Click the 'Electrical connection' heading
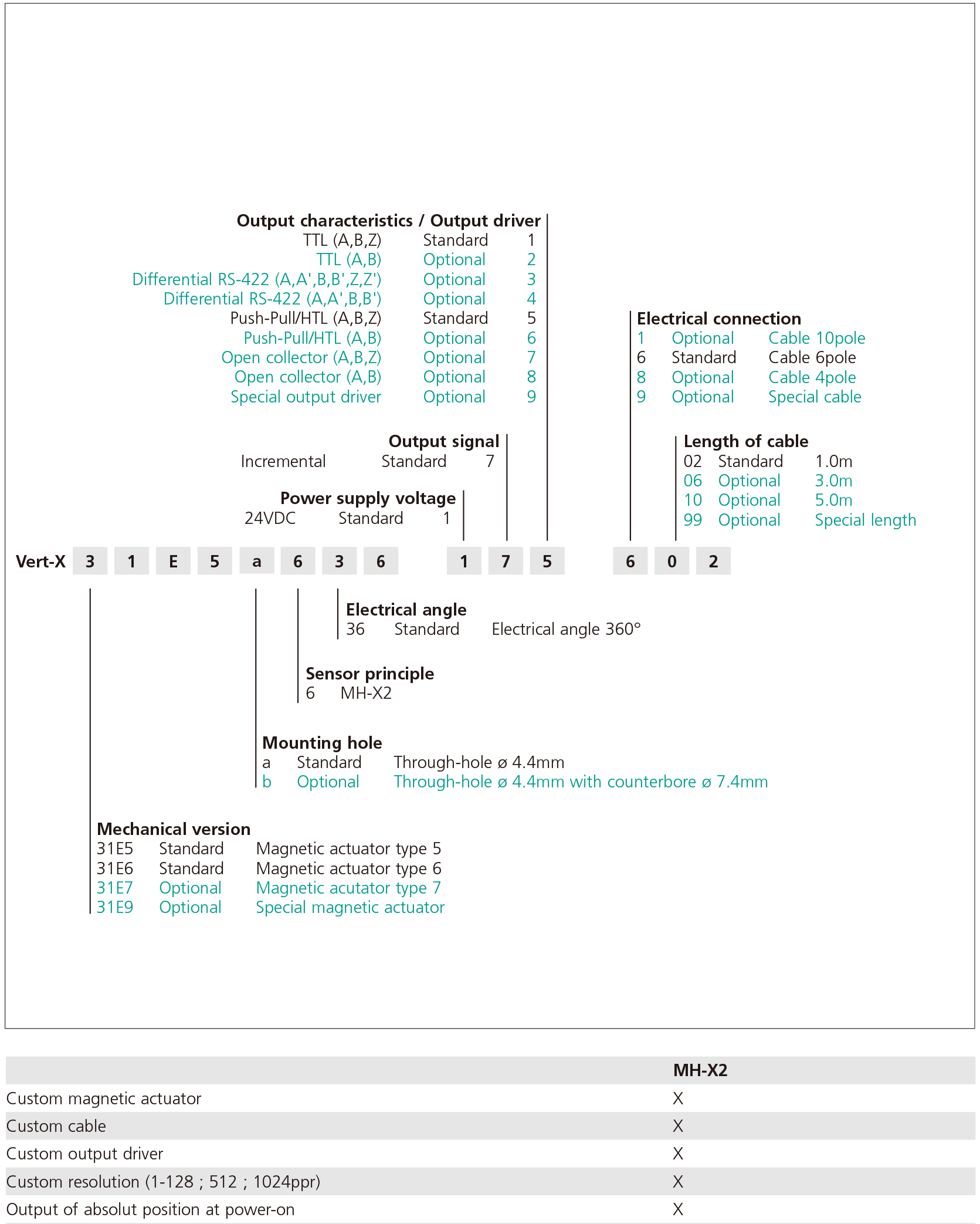Image resolution: width=980 pixels, height=1224 pixels. 719,319
